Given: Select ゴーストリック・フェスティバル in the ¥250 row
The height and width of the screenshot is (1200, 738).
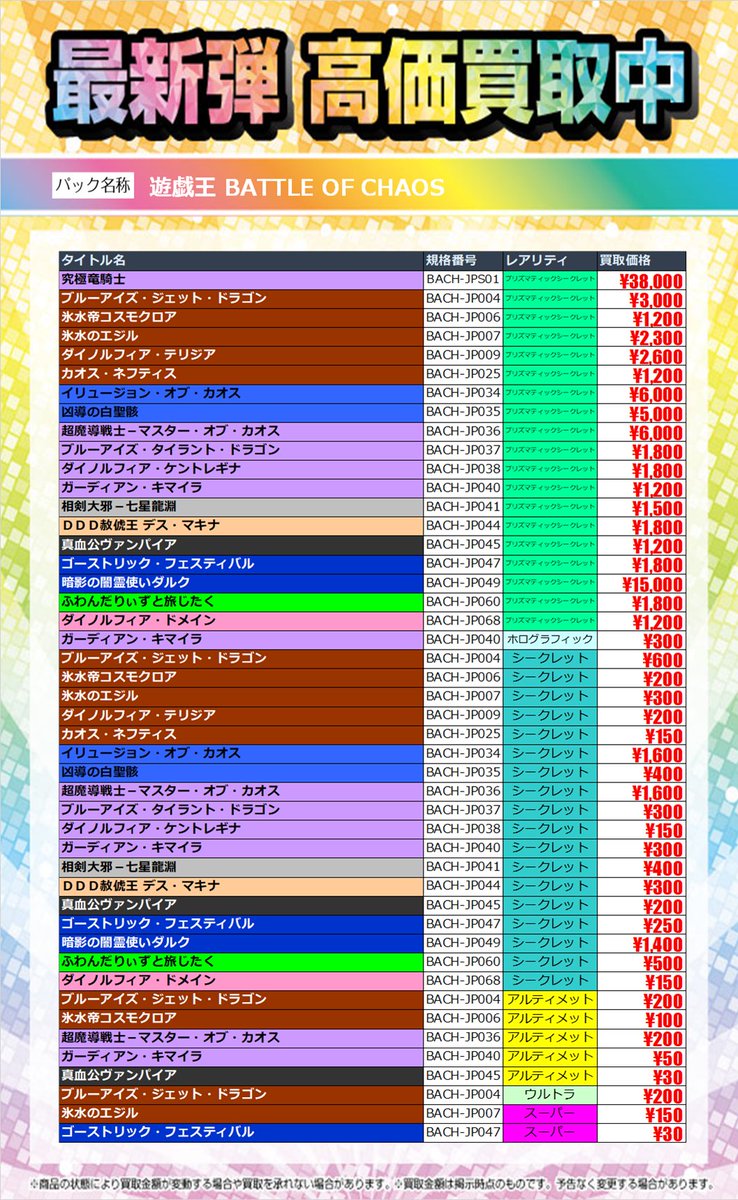Looking at the screenshot, I should pyautogui.click(x=241, y=924).
